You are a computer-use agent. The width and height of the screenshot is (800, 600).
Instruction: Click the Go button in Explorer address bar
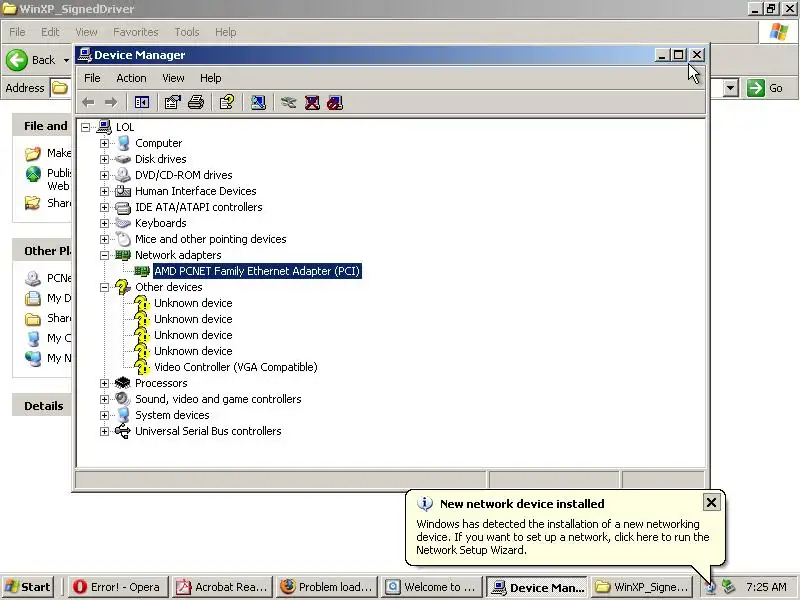[765, 88]
